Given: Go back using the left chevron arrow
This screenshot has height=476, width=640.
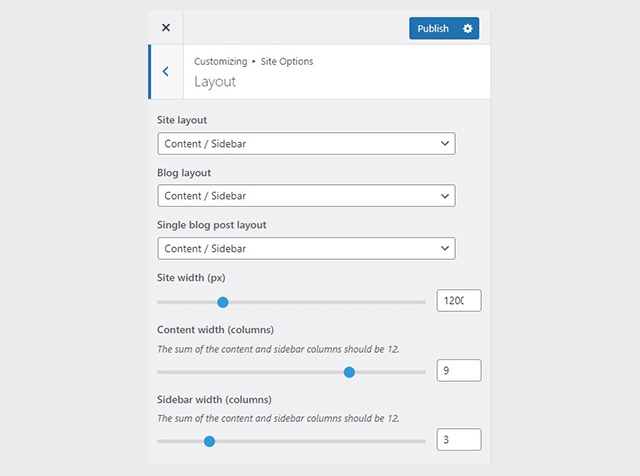Looking at the screenshot, I should click(x=166, y=71).
